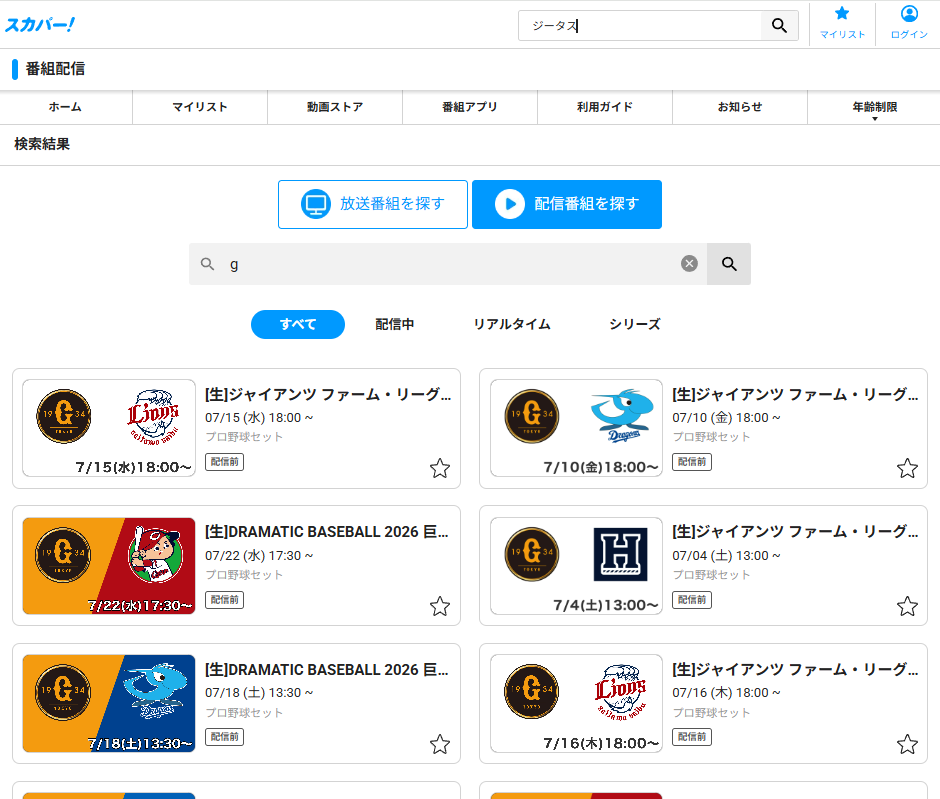
Task: Clear the search box with the X icon
Action: [x=689, y=264]
